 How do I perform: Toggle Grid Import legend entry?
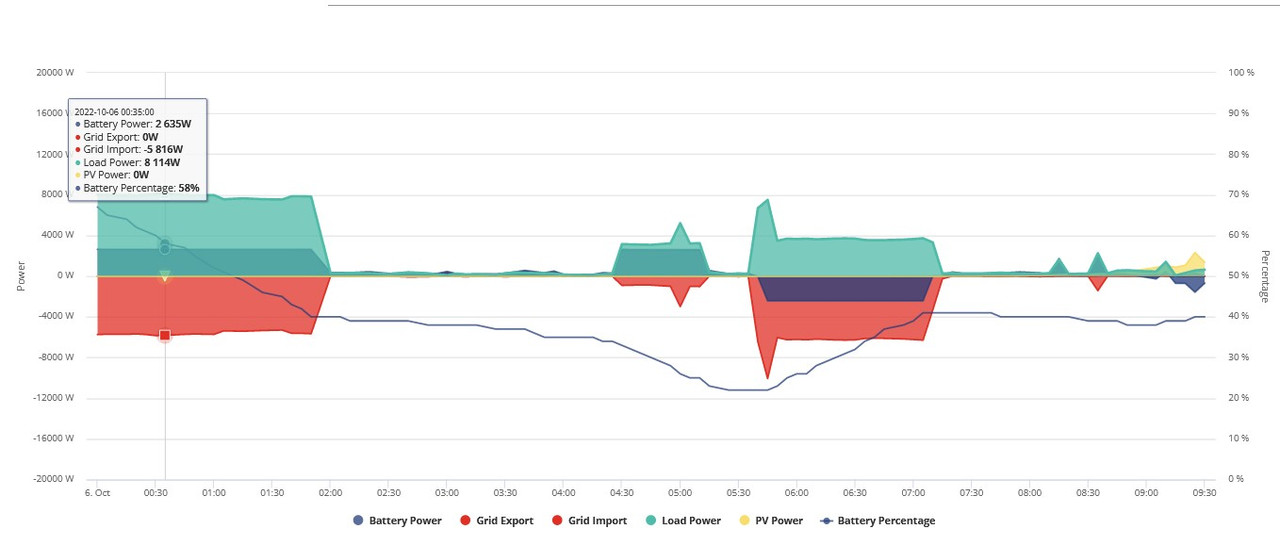(589, 521)
